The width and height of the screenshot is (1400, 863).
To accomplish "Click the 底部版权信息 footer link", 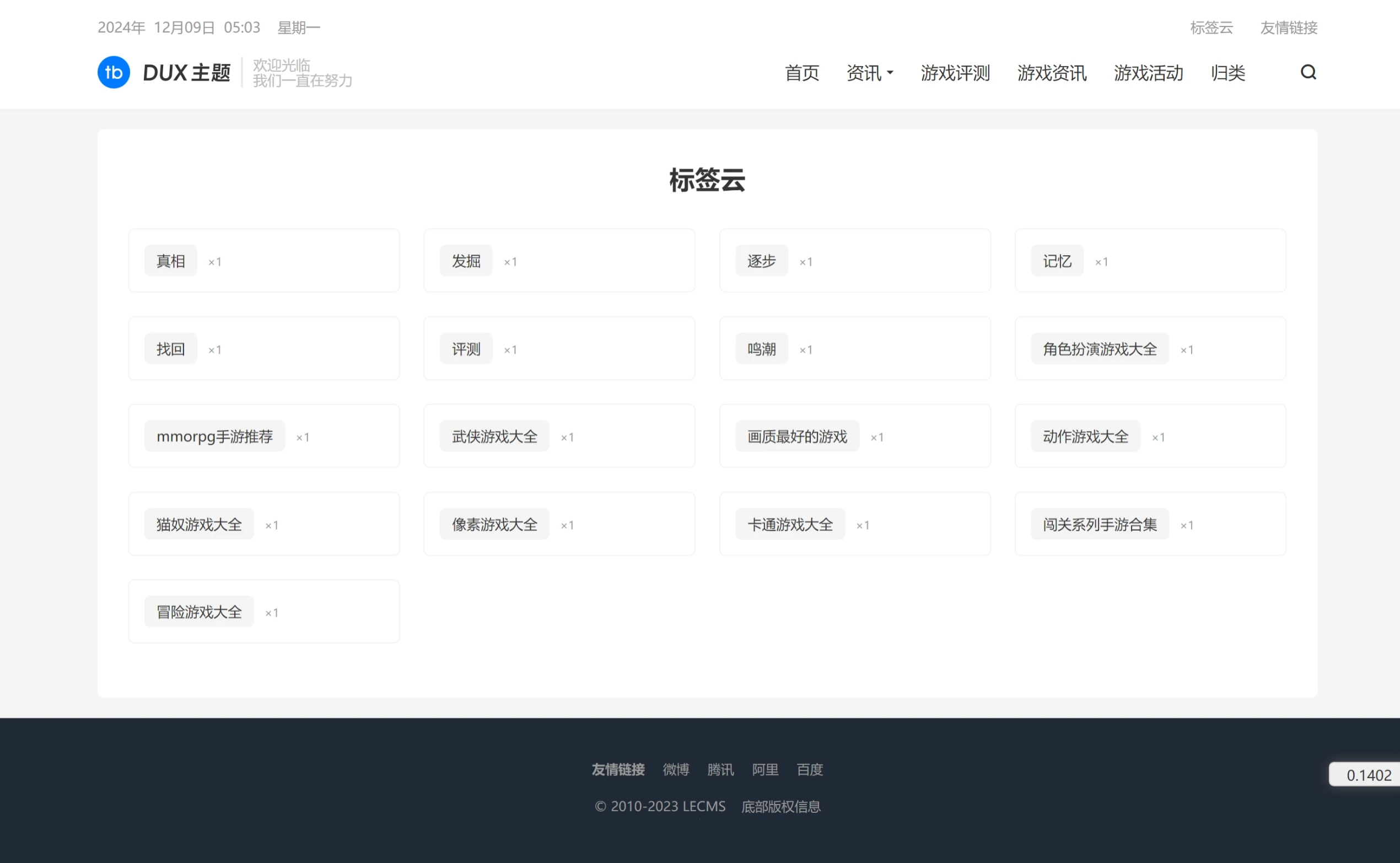I will tap(781, 806).
